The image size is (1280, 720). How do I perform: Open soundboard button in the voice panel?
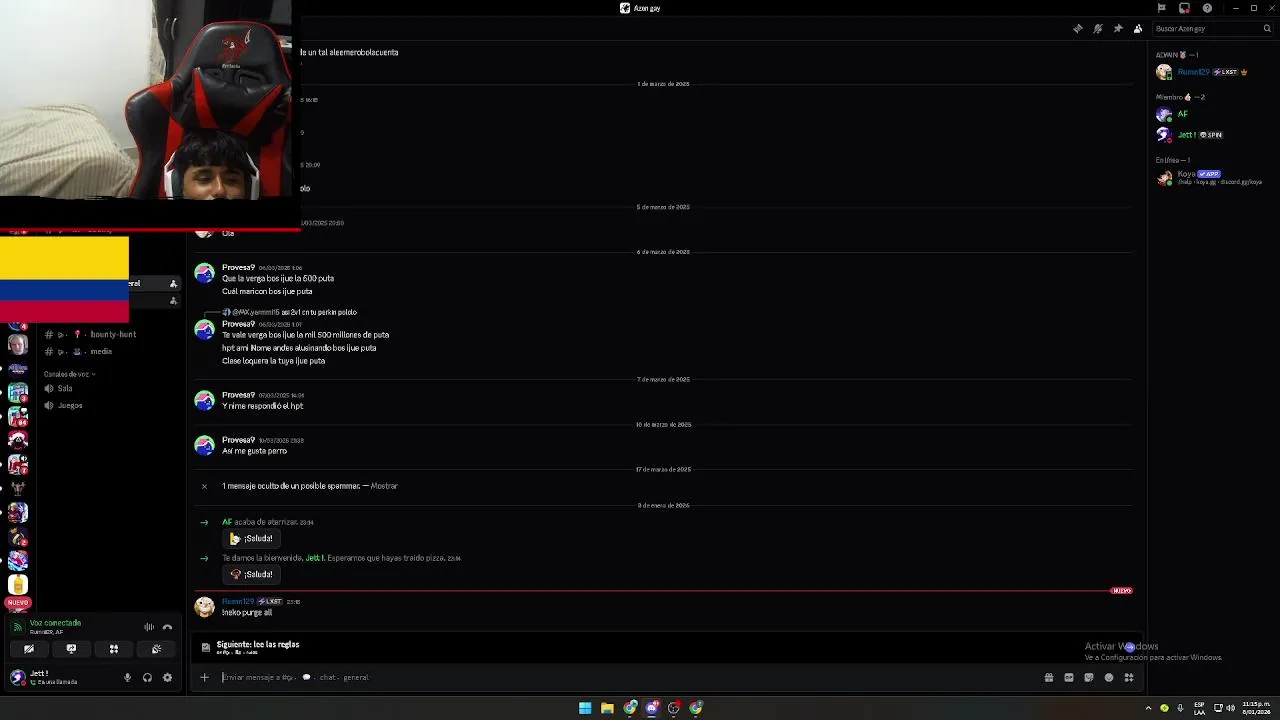[156, 649]
